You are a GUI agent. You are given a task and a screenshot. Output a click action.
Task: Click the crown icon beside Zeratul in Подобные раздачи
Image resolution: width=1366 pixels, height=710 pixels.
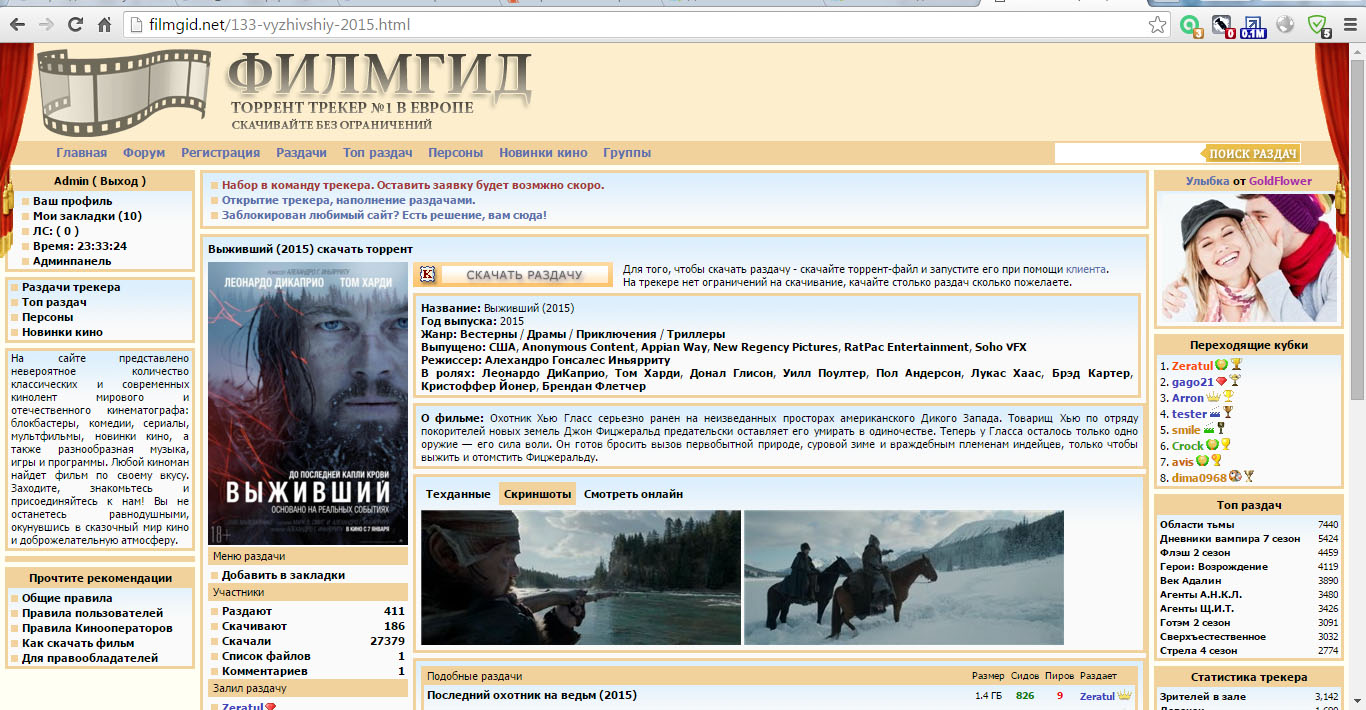[x=1124, y=695]
